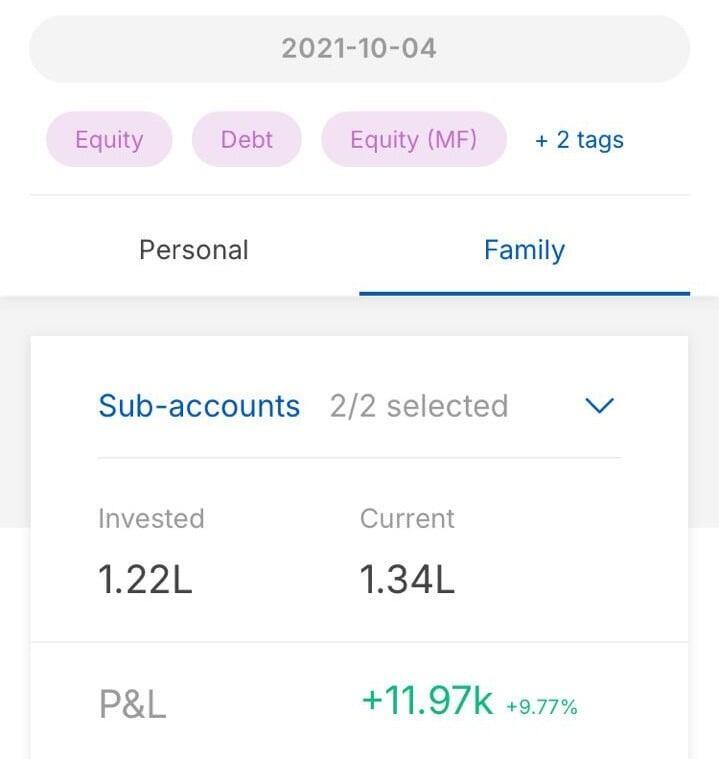Viewport: 719px width, 759px height.
Task: Click the divider line above P&L row
Action: [x=359, y=642]
